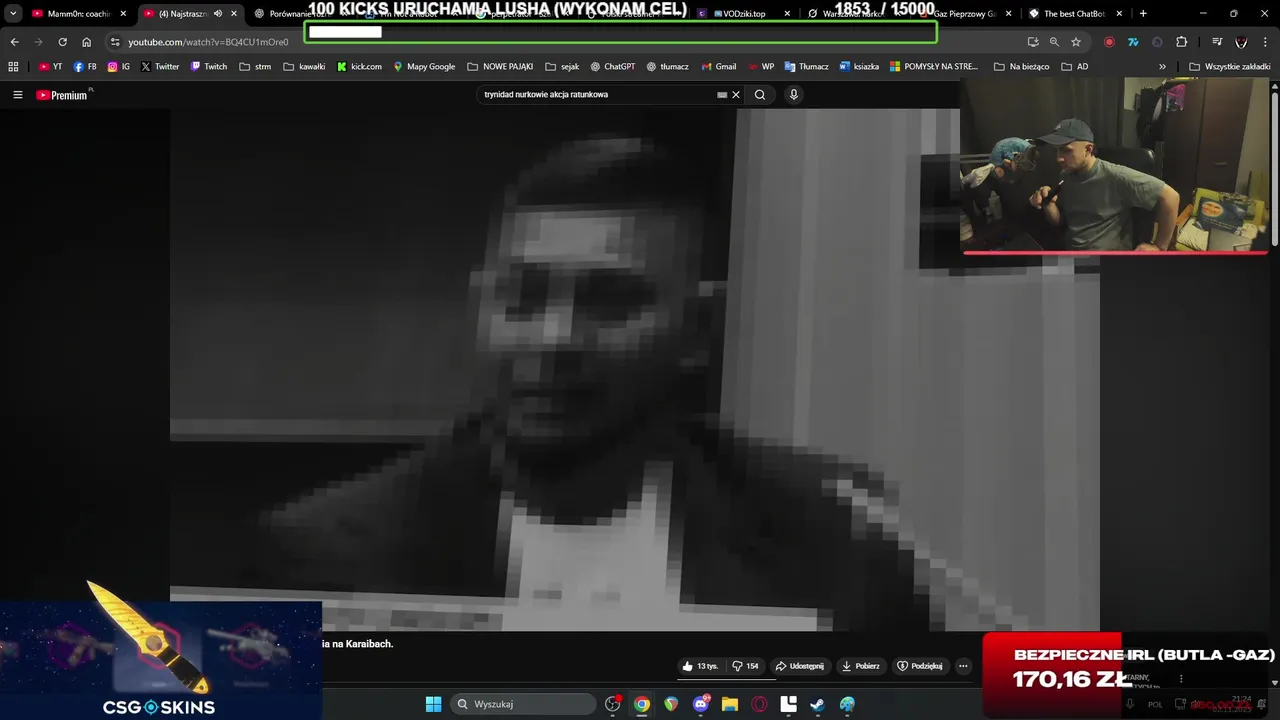
Task: Open the zoom magnifier icon in address bar
Action: [1054, 42]
